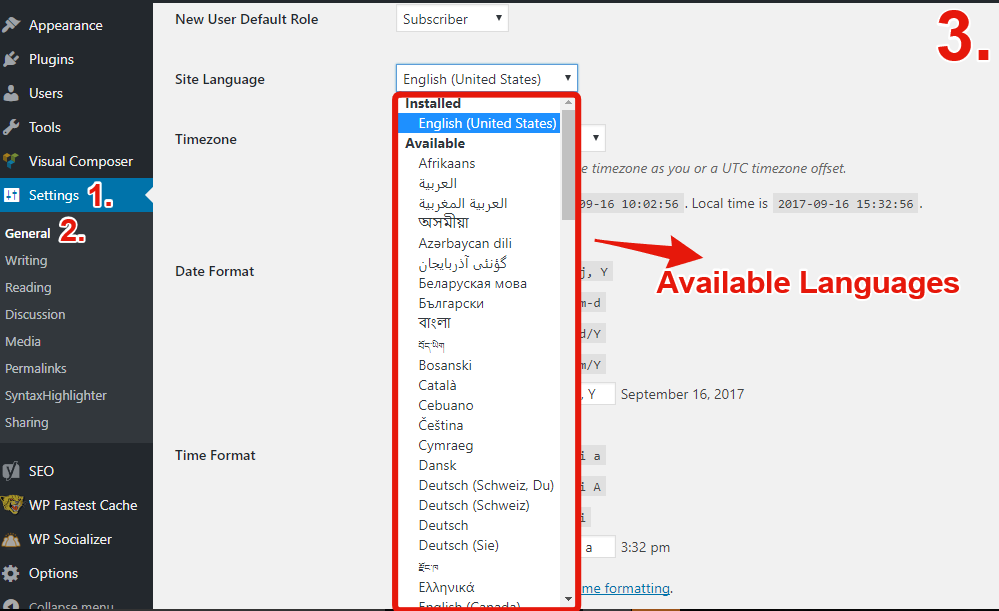Collapse the Site Language dropdown
This screenshot has height=611, width=999.
486,79
